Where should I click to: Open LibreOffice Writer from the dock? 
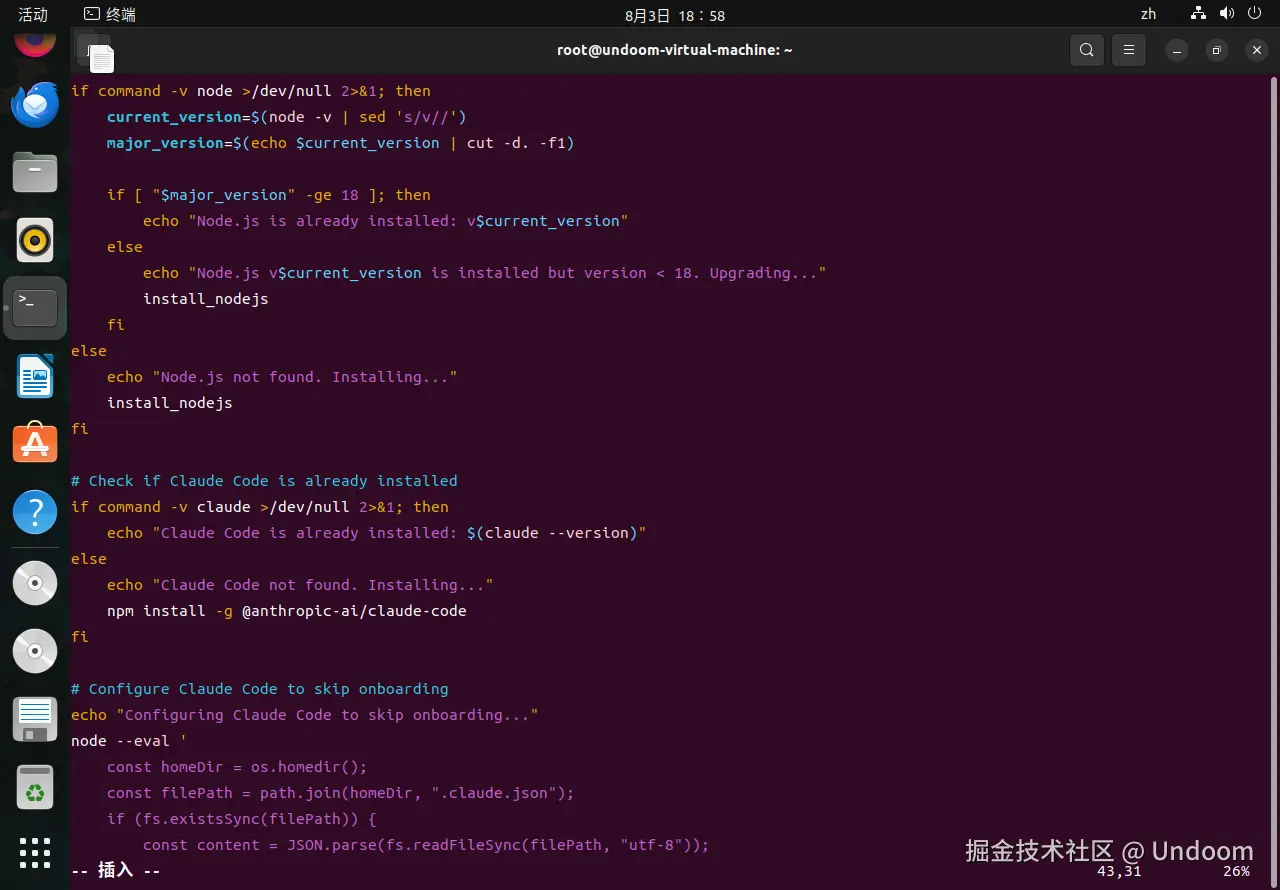(x=35, y=376)
